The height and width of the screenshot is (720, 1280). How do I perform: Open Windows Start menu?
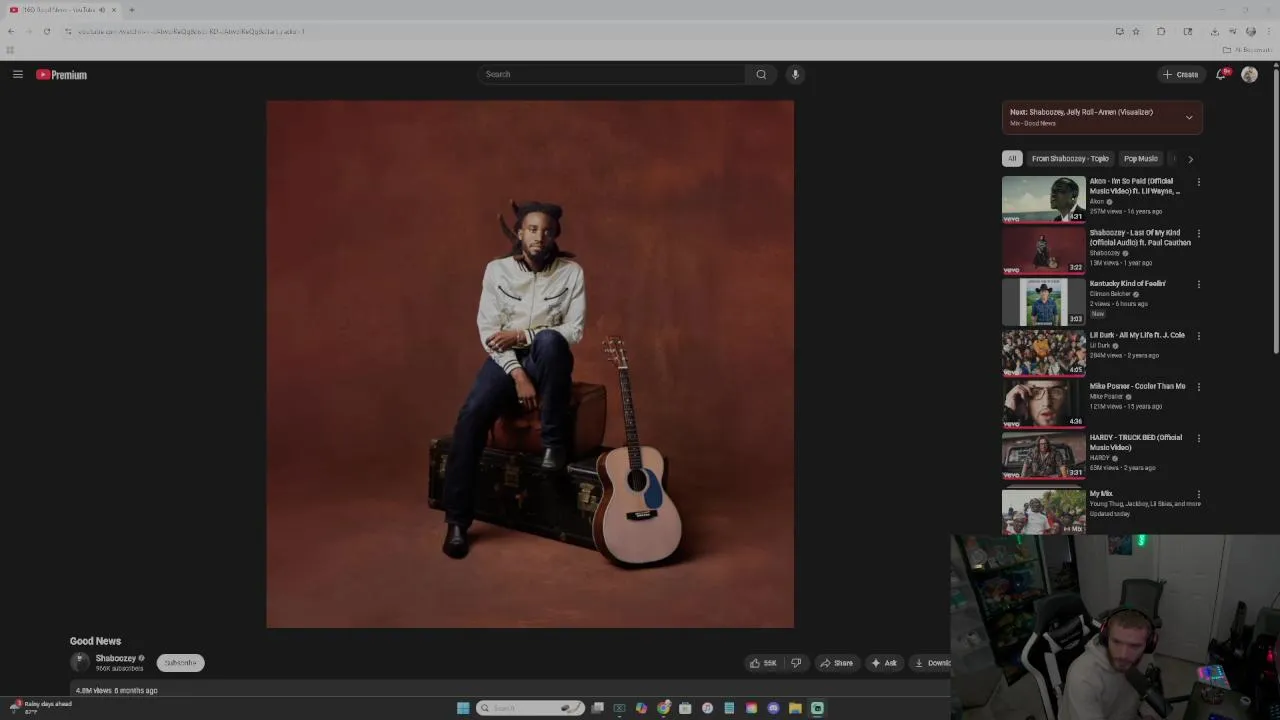tap(463, 708)
